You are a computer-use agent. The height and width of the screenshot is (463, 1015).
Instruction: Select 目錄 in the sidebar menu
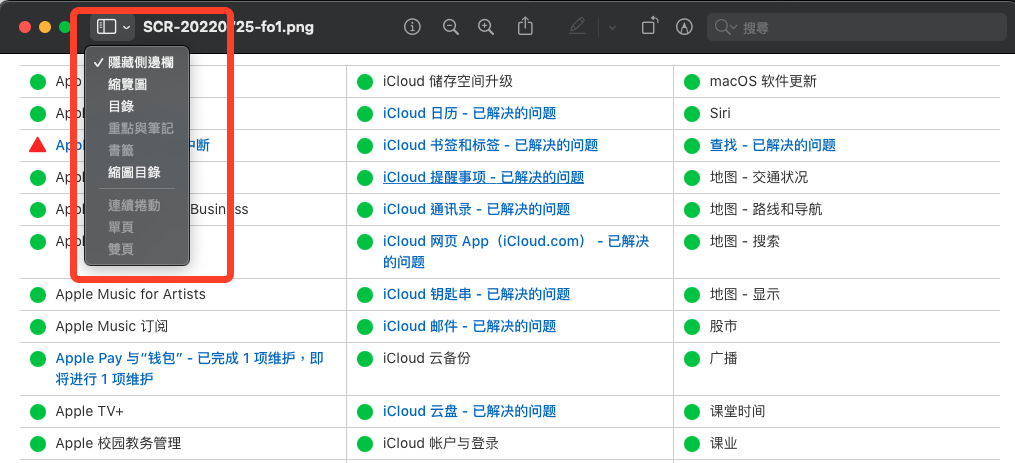[x=121, y=106]
